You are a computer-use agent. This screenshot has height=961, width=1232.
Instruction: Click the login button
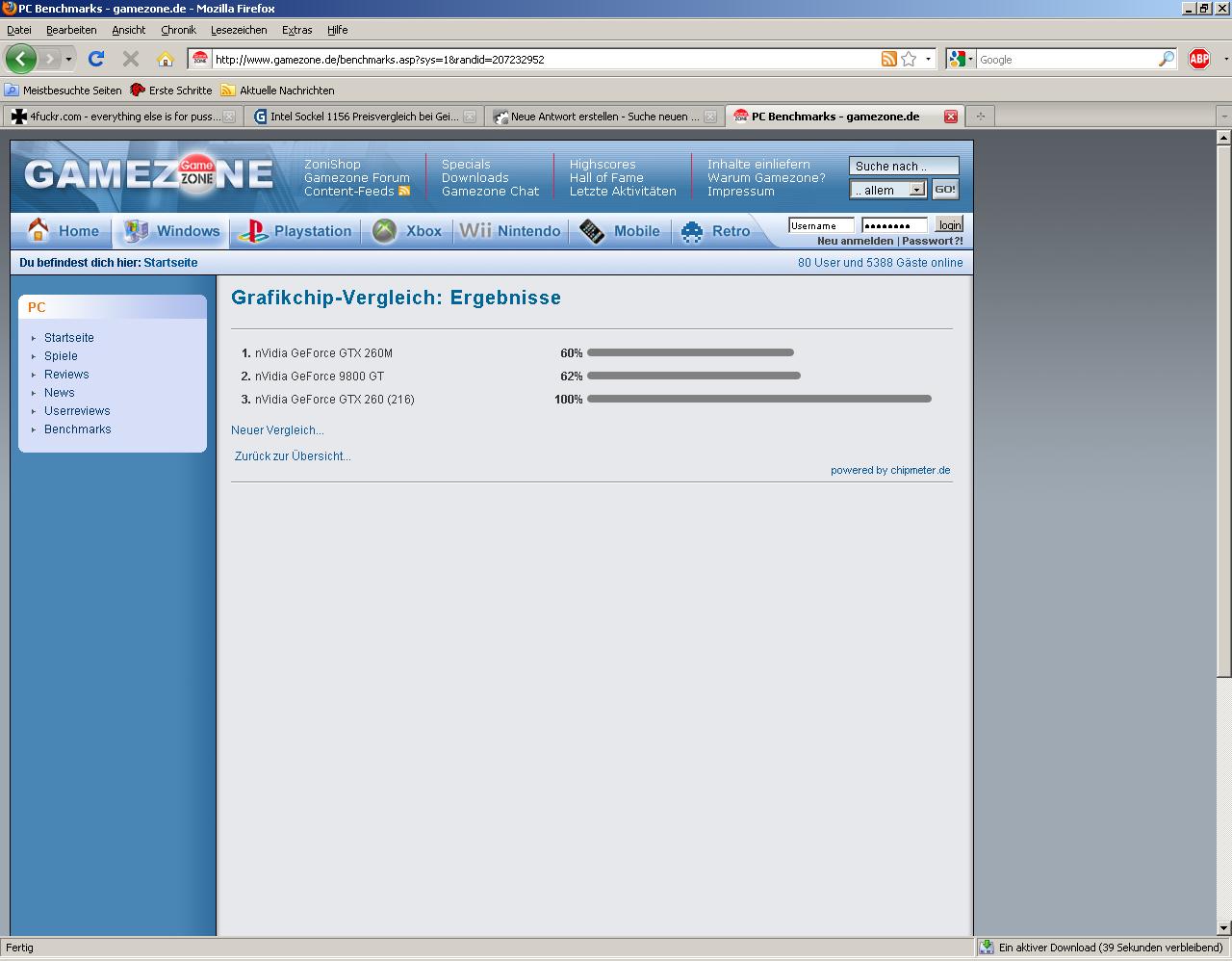[950, 225]
